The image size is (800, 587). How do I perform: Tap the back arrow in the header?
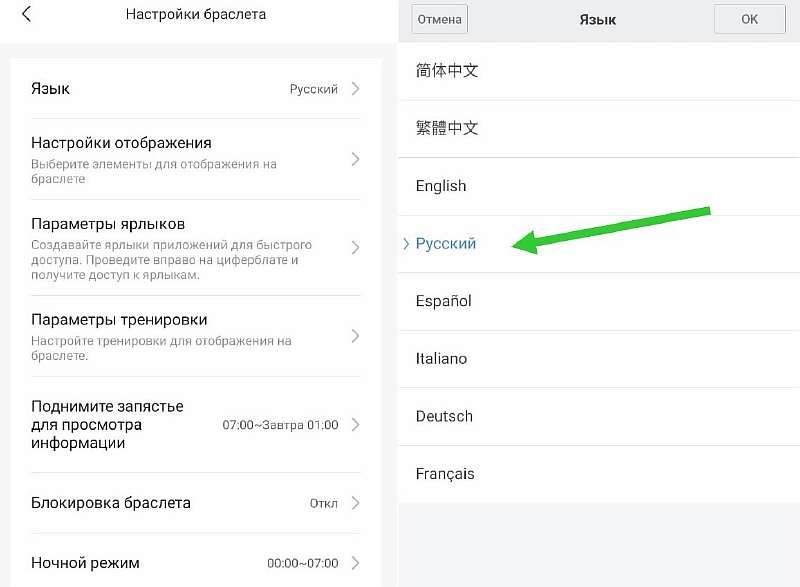pos(26,15)
